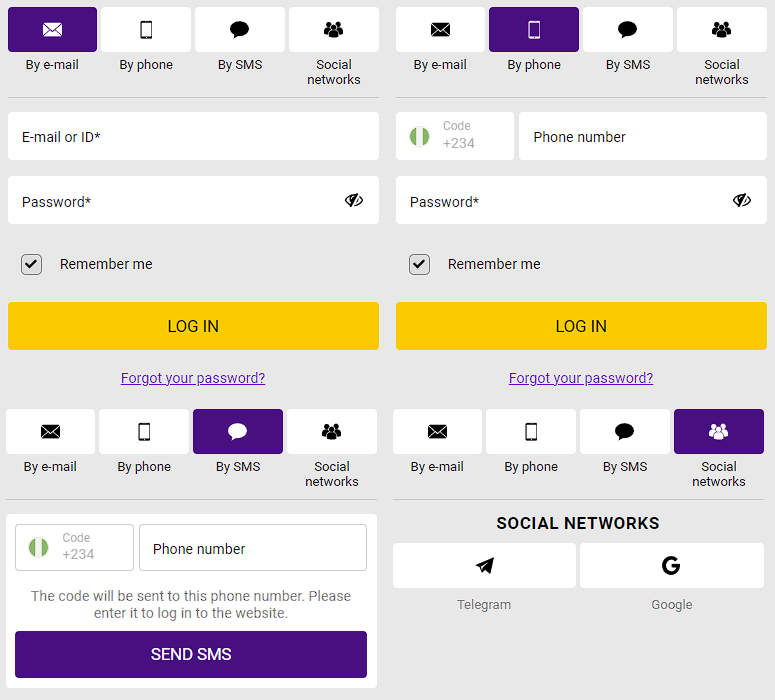Click speech bubble icon in the e-mail login panel
This screenshot has height=700, width=775.
point(239,30)
